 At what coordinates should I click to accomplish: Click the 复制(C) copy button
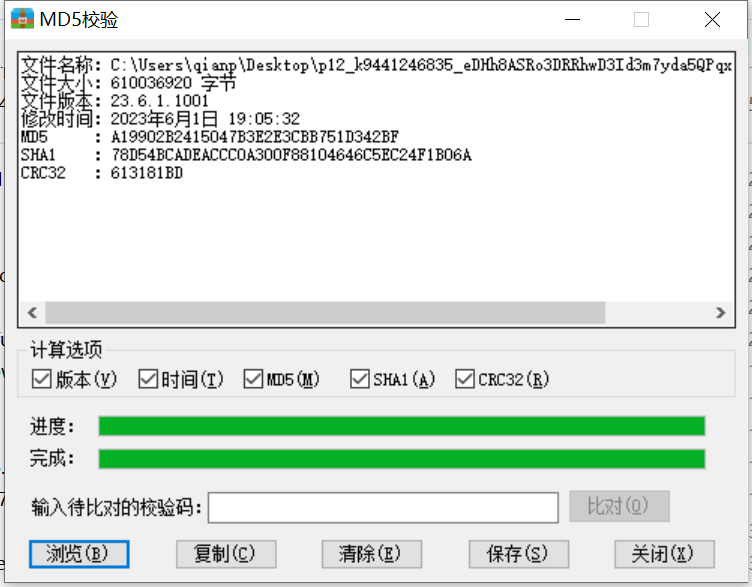click(226, 554)
